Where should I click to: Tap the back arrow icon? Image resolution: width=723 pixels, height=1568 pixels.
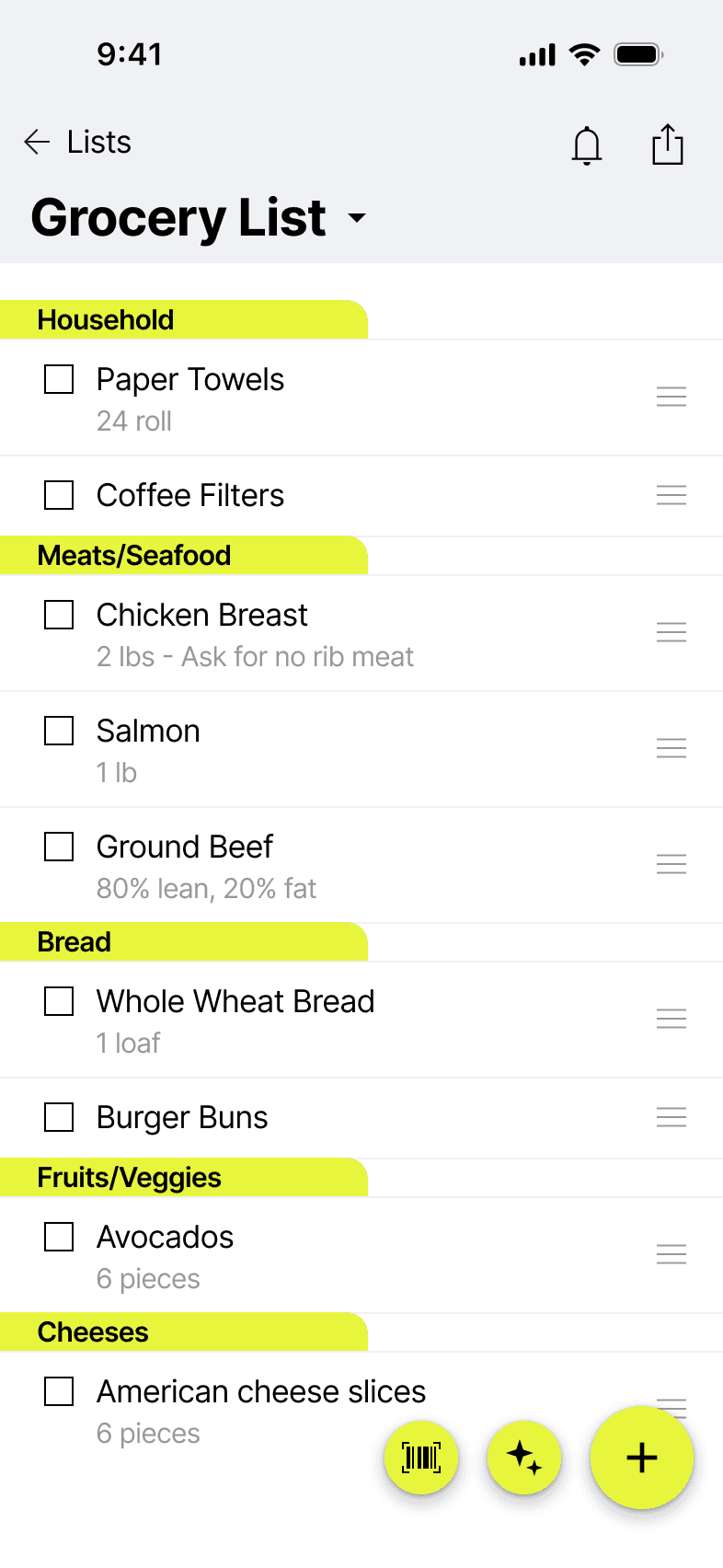click(x=37, y=142)
